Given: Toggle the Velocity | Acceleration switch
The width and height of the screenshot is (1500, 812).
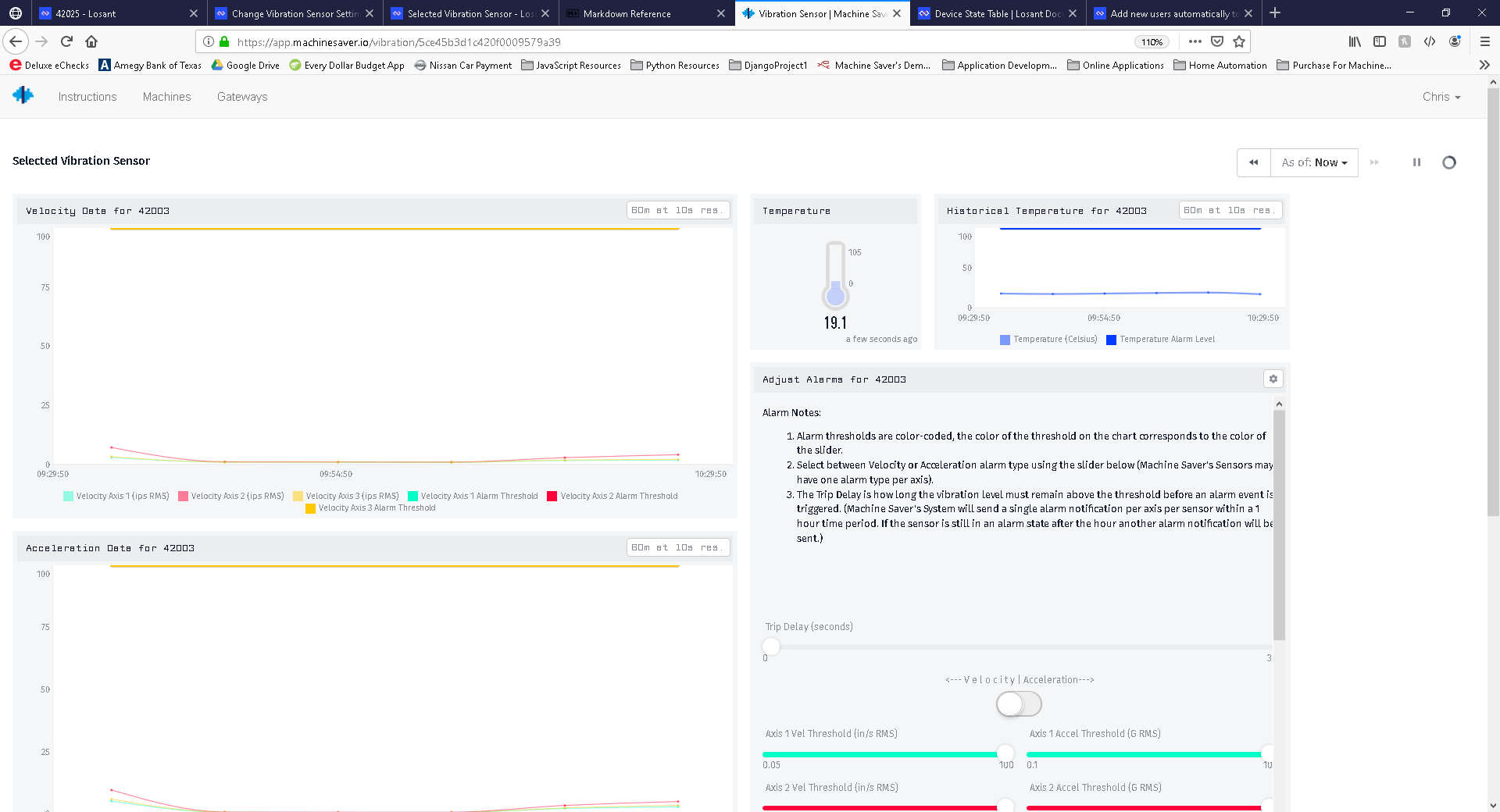Looking at the screenshot, I should point(1019,704).
